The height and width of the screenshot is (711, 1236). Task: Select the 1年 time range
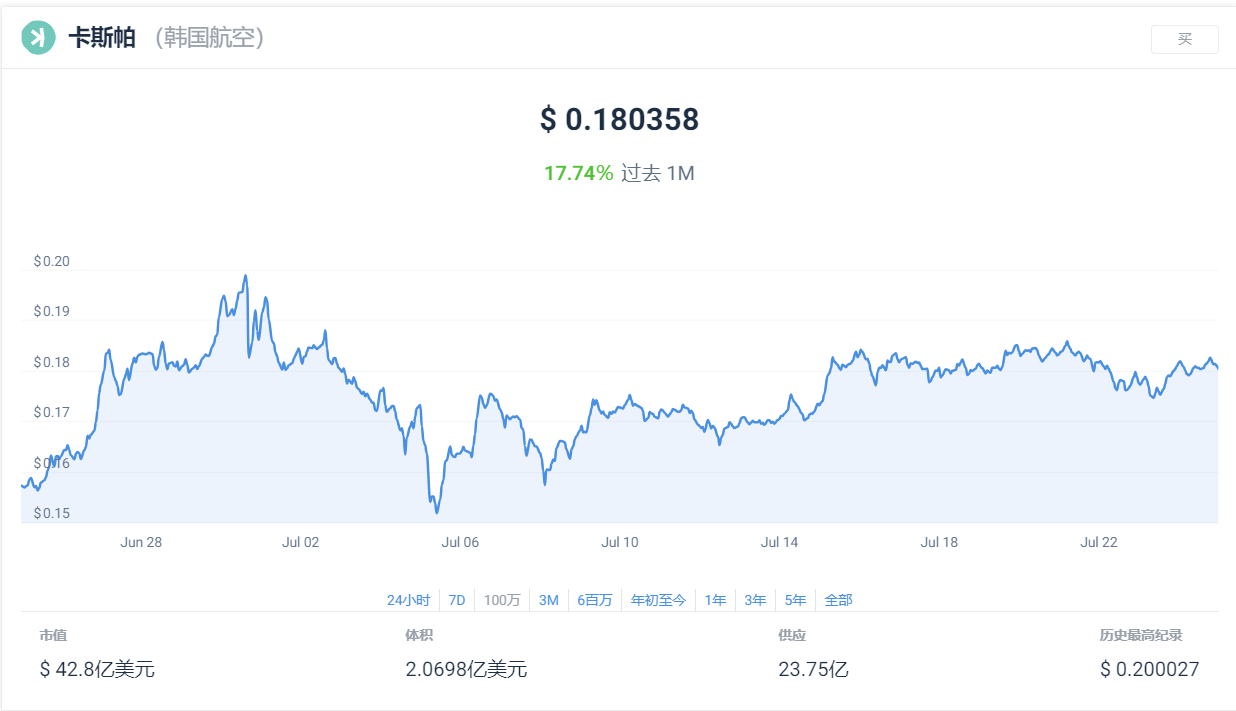click(715, 600)
